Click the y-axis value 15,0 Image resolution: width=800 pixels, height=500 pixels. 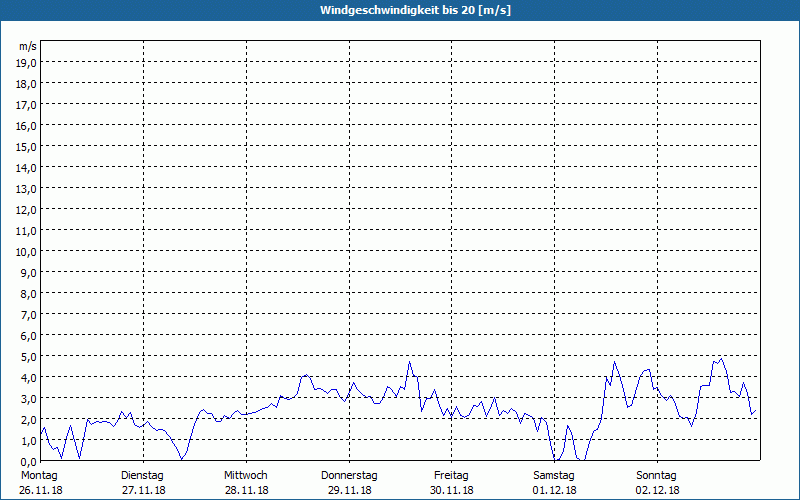(x=26, y=147)
